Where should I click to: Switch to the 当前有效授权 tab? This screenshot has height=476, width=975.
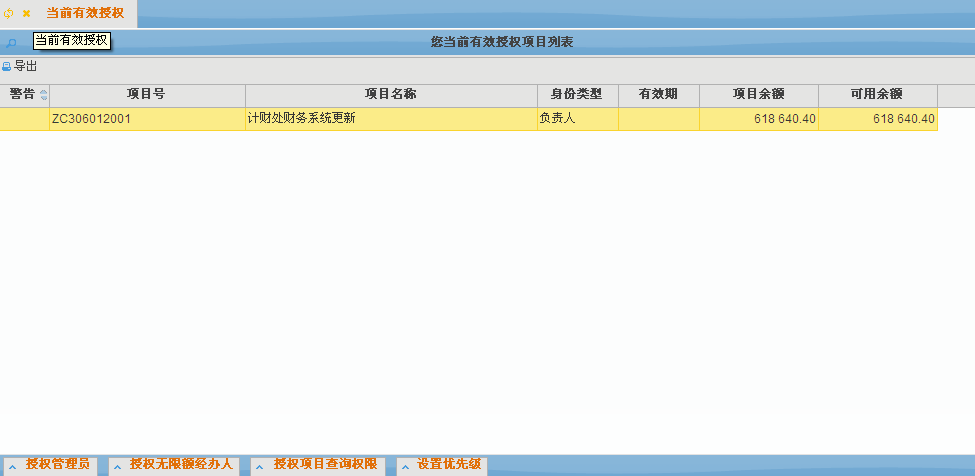85,13
